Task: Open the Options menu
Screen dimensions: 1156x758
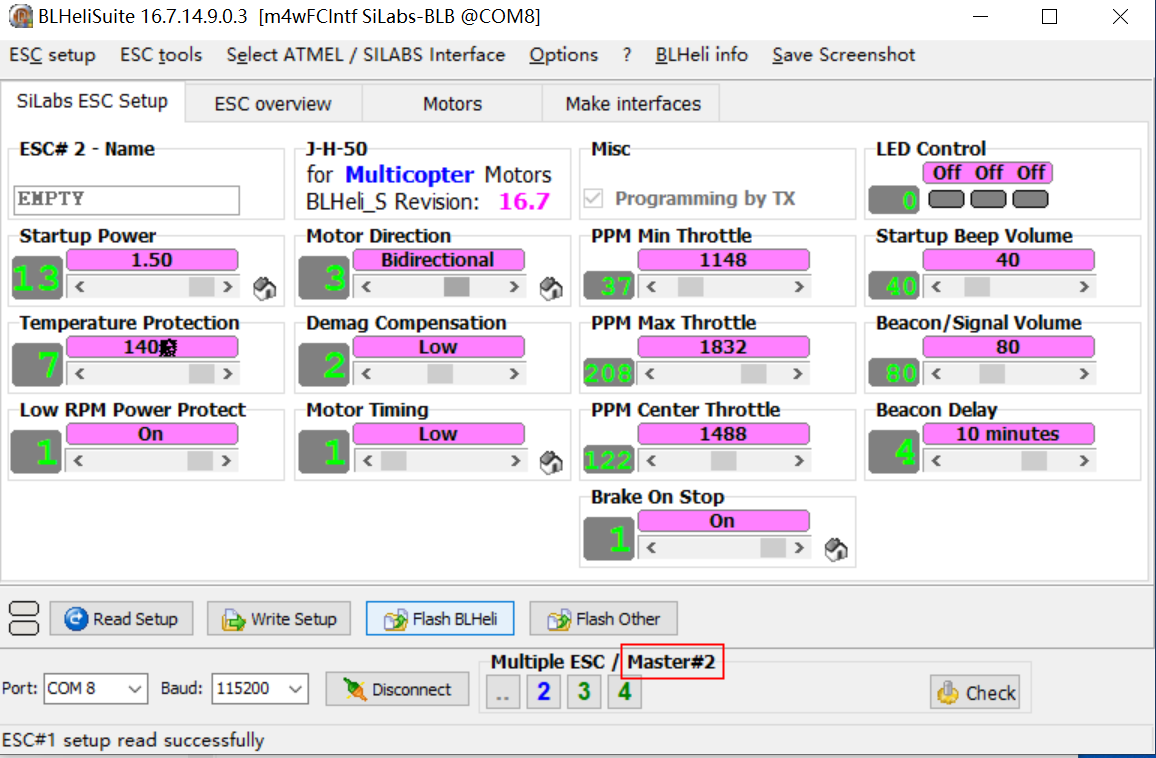Action: (563, 55)
